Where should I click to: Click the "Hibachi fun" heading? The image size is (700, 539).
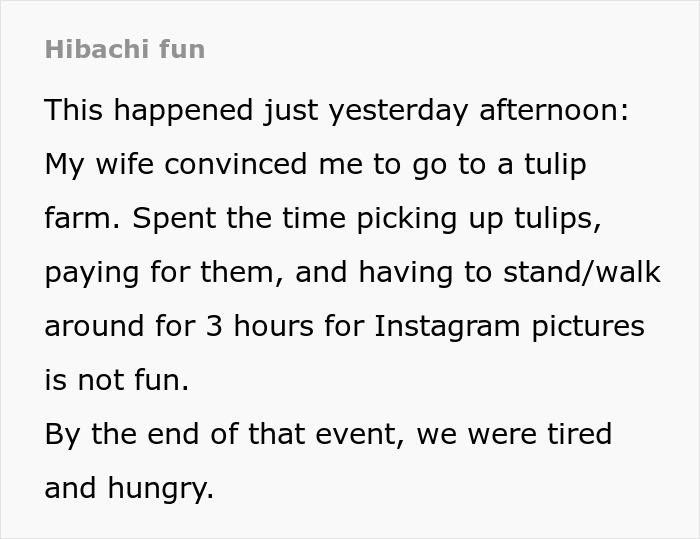[125, 49]
